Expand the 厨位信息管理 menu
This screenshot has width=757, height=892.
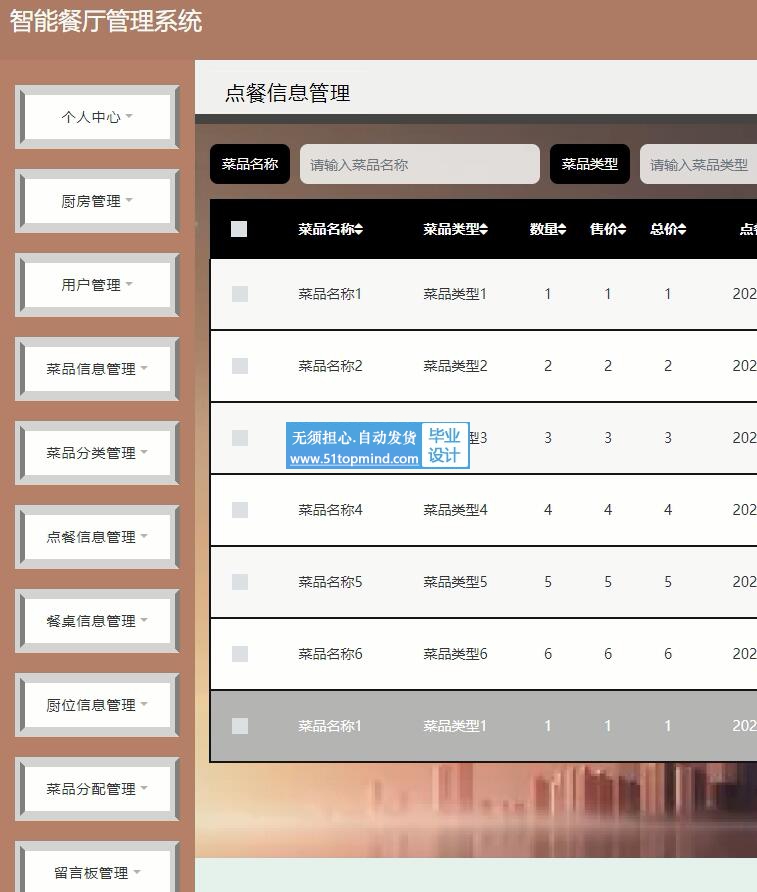click(x=97, y=705)
